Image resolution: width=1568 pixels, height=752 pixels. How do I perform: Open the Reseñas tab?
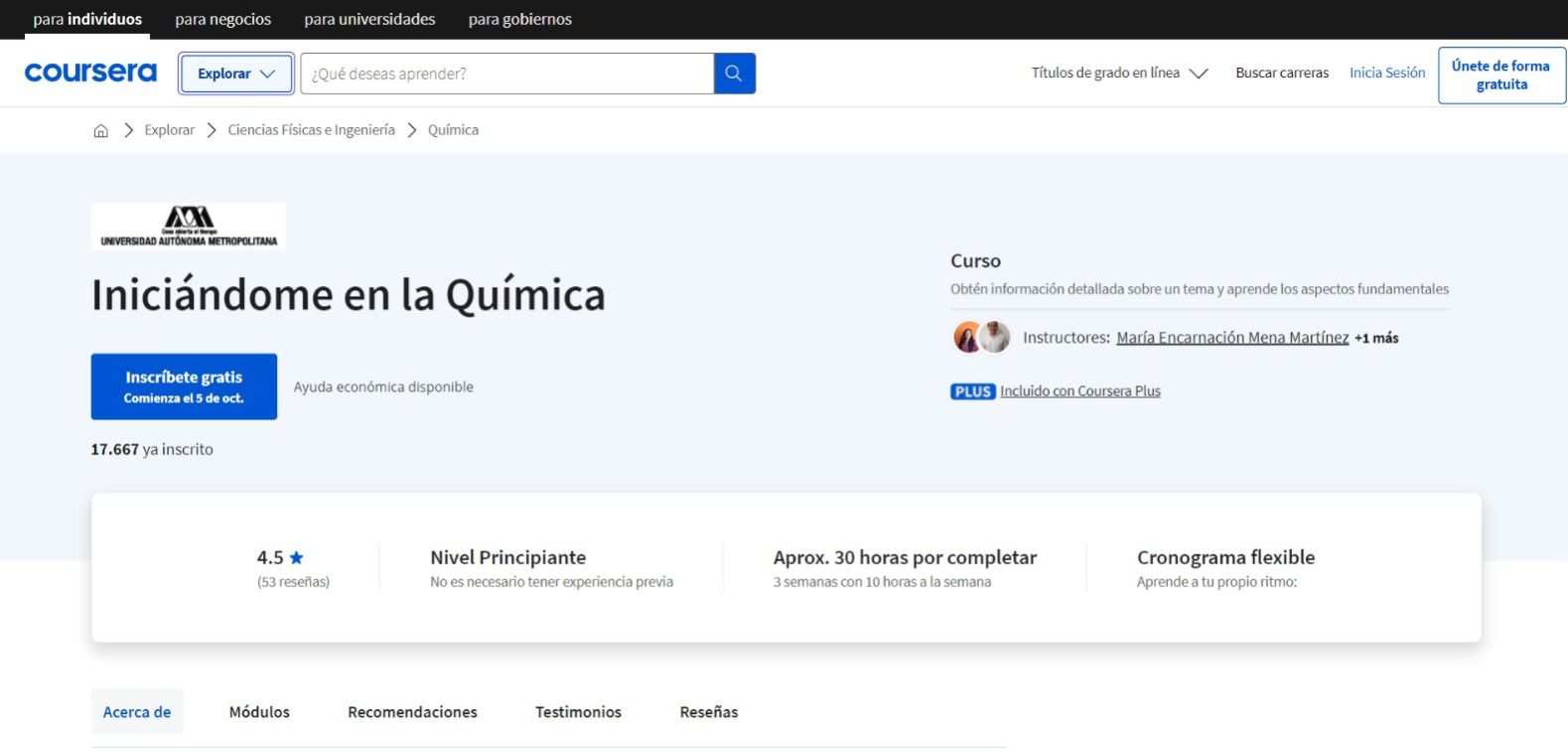pyautogui.click(x=709, y=711)
